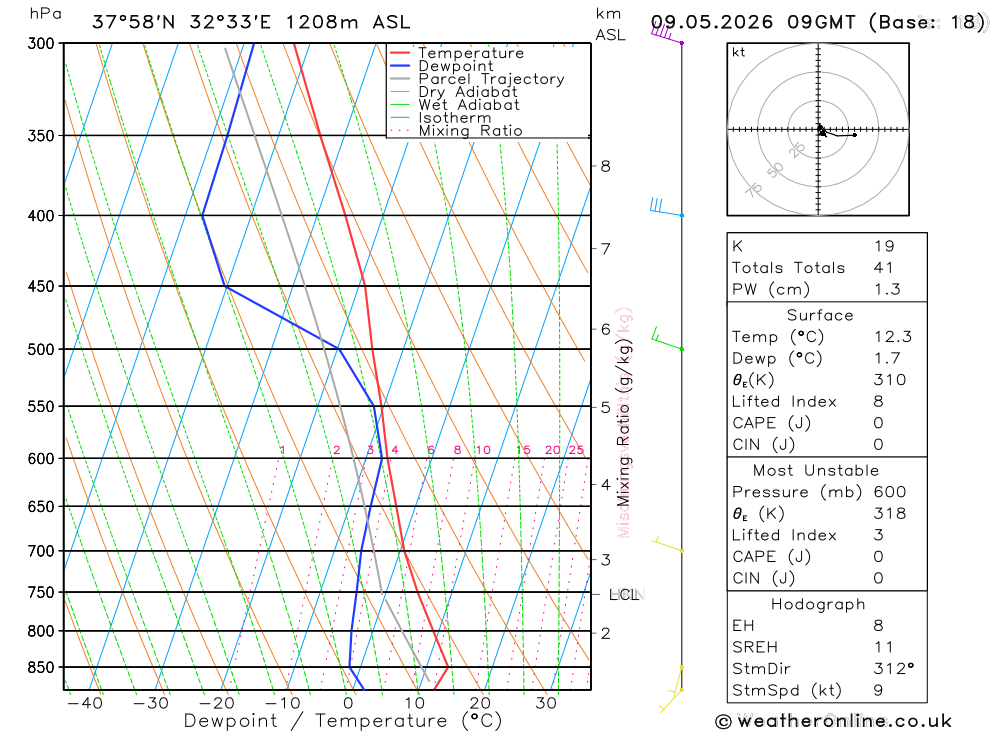The height and width of the screenshot is (733, 1000).
Task: Click the 300 hPa pressure label
Action: coord(41,43)
